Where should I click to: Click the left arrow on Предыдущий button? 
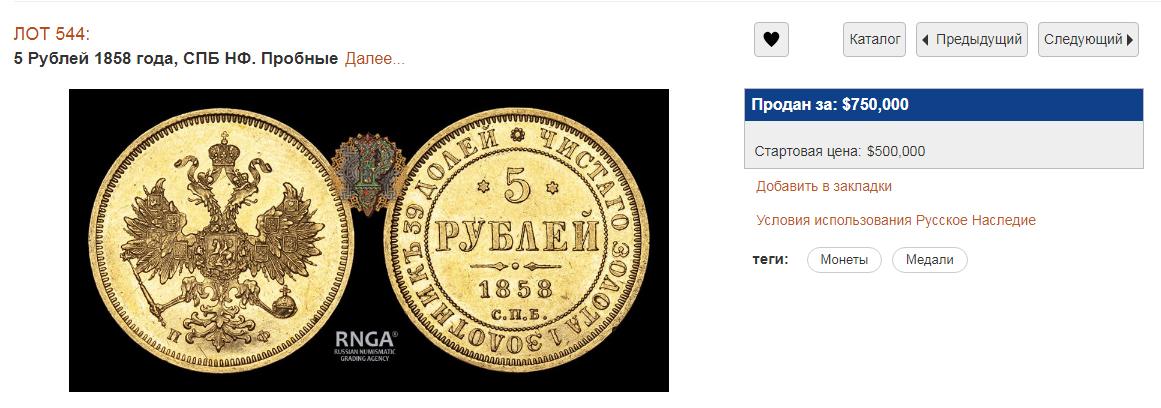tap(925, 40)
